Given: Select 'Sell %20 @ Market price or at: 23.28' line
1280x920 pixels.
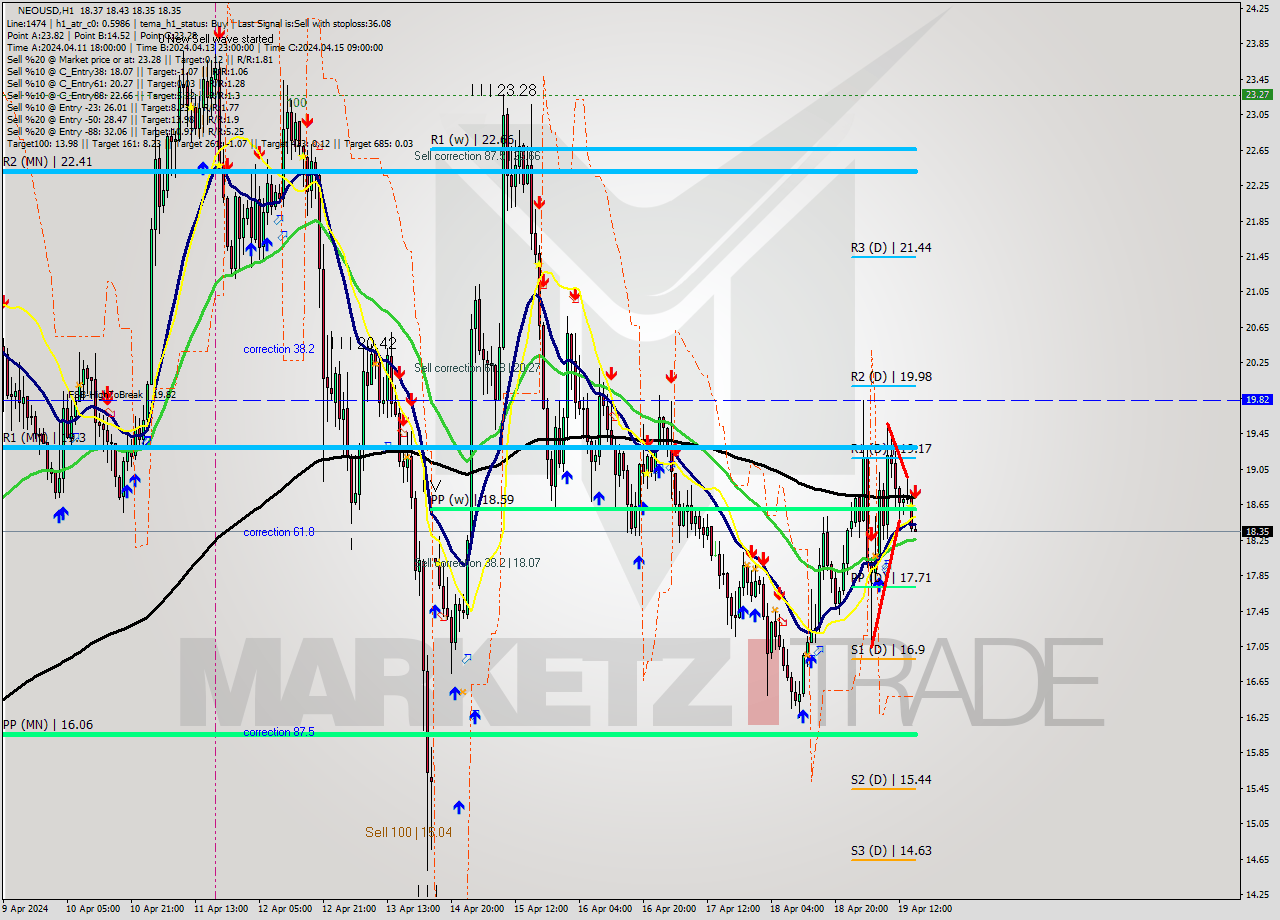Looking at the screenshot, I should click(x=84, y=59).
